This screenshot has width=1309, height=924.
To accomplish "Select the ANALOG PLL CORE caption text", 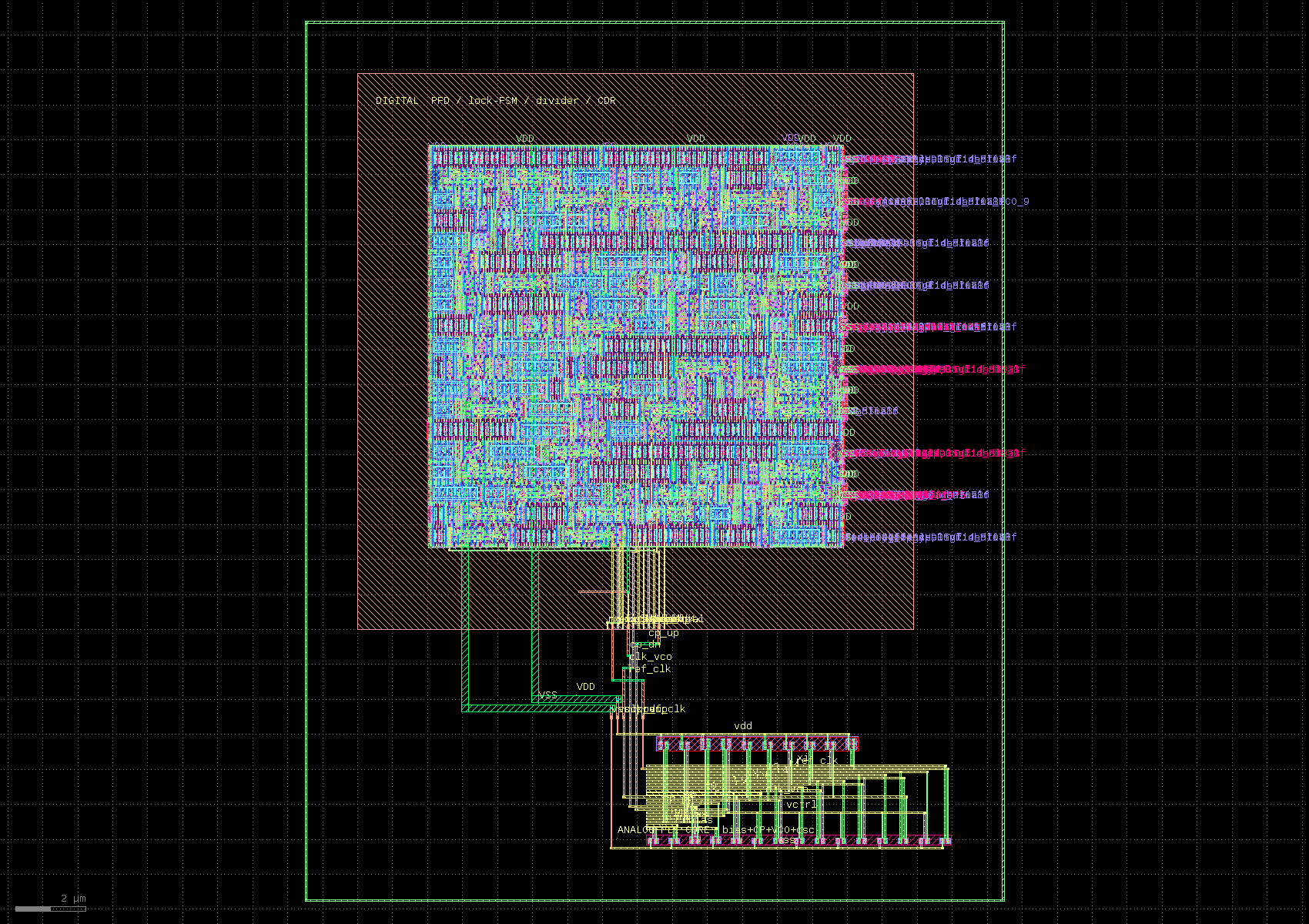I will click(x=715, y=830).
